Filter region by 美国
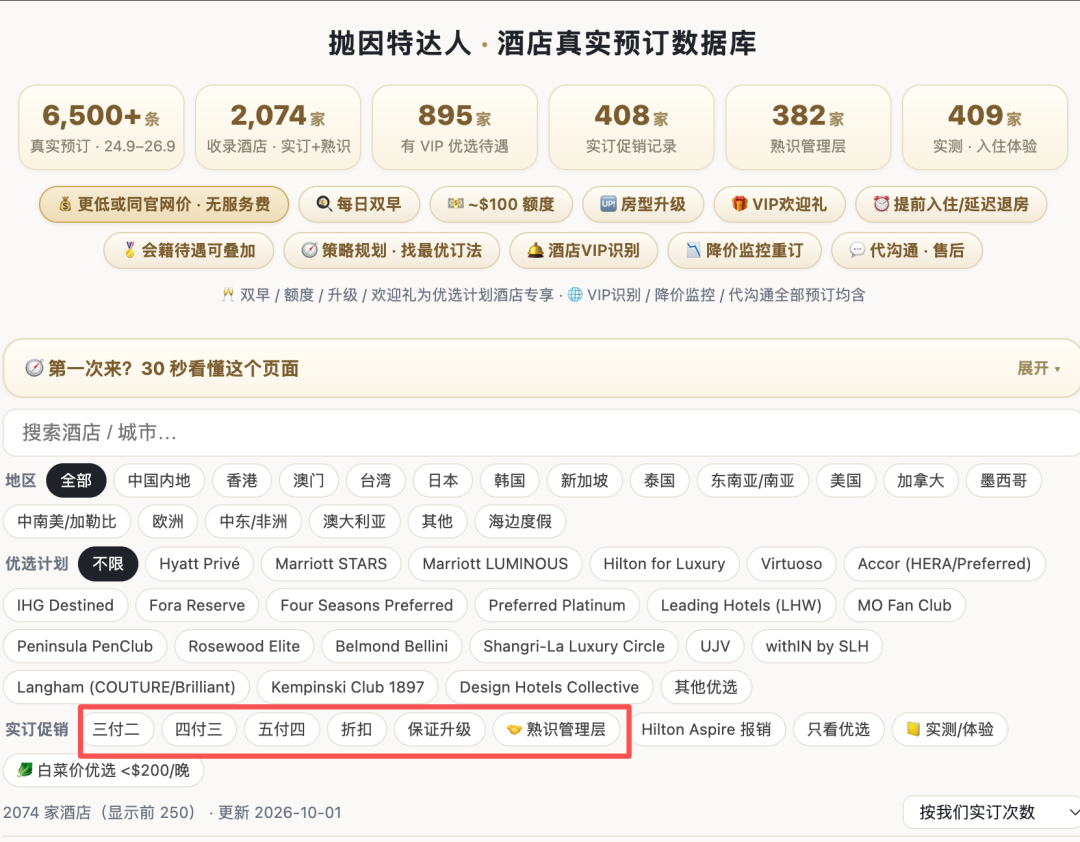Viewport: 1080px width, 842px height. pyautogui.click(x=845, y=480)
